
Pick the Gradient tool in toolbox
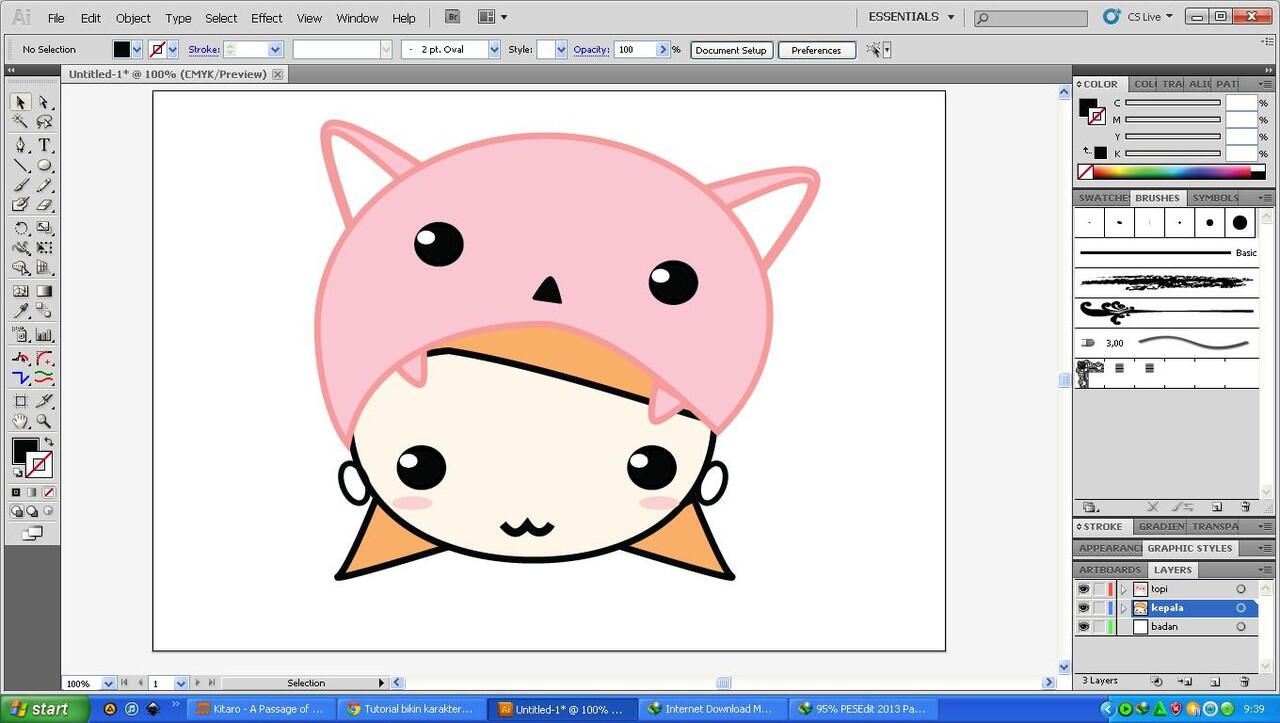point(44,291)
